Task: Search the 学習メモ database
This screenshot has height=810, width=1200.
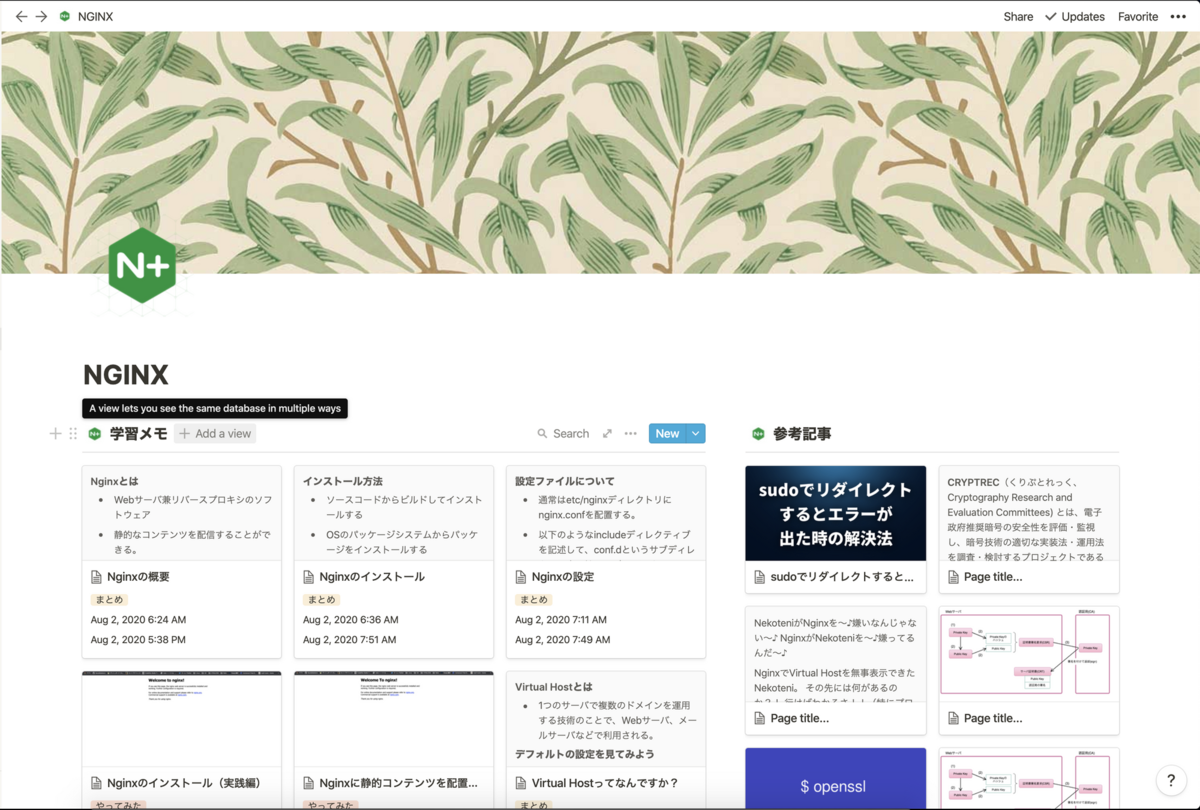Action: coord(563,433)
